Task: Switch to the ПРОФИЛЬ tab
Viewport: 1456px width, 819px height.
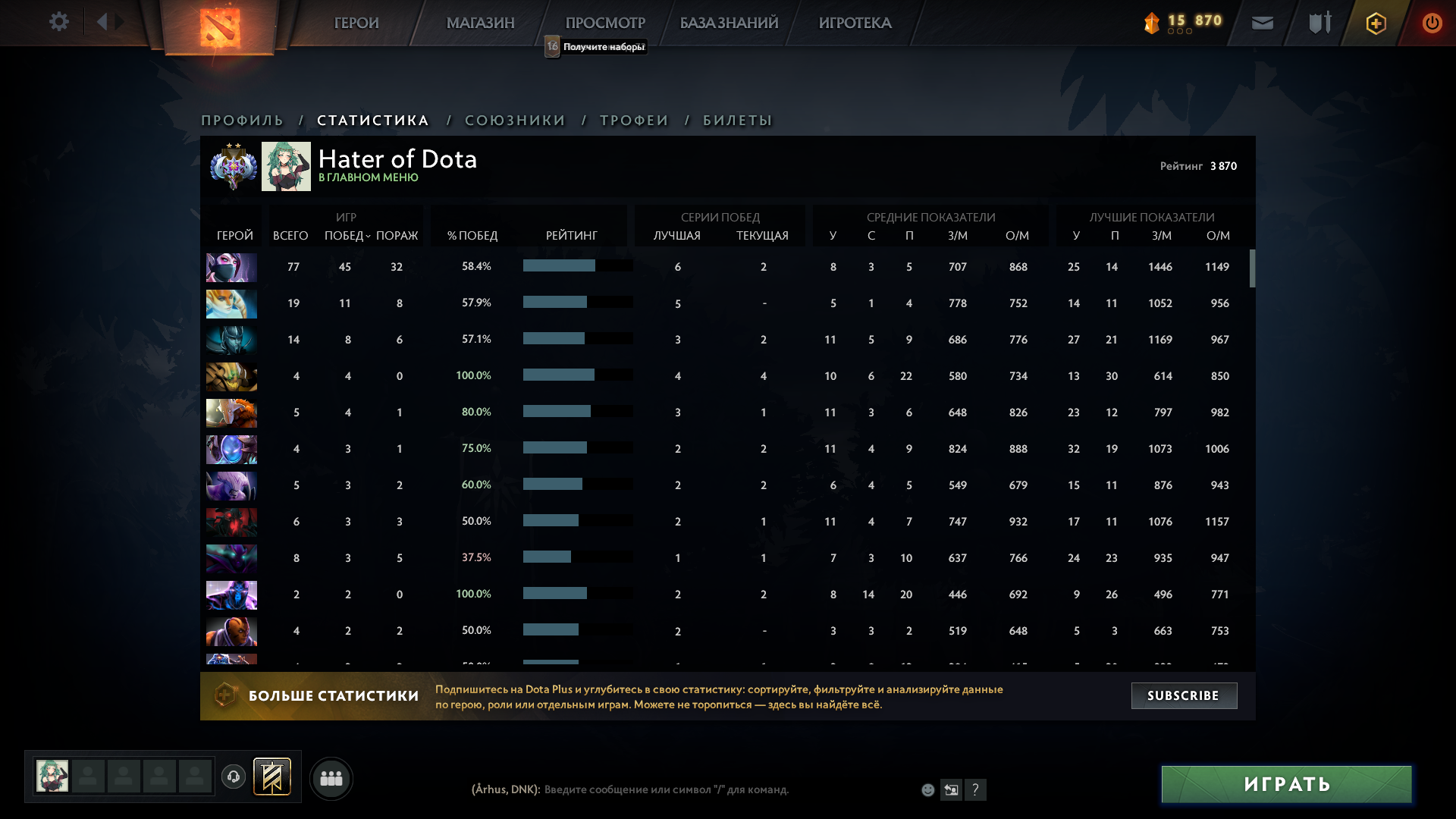Action: (x=243, y=121)
